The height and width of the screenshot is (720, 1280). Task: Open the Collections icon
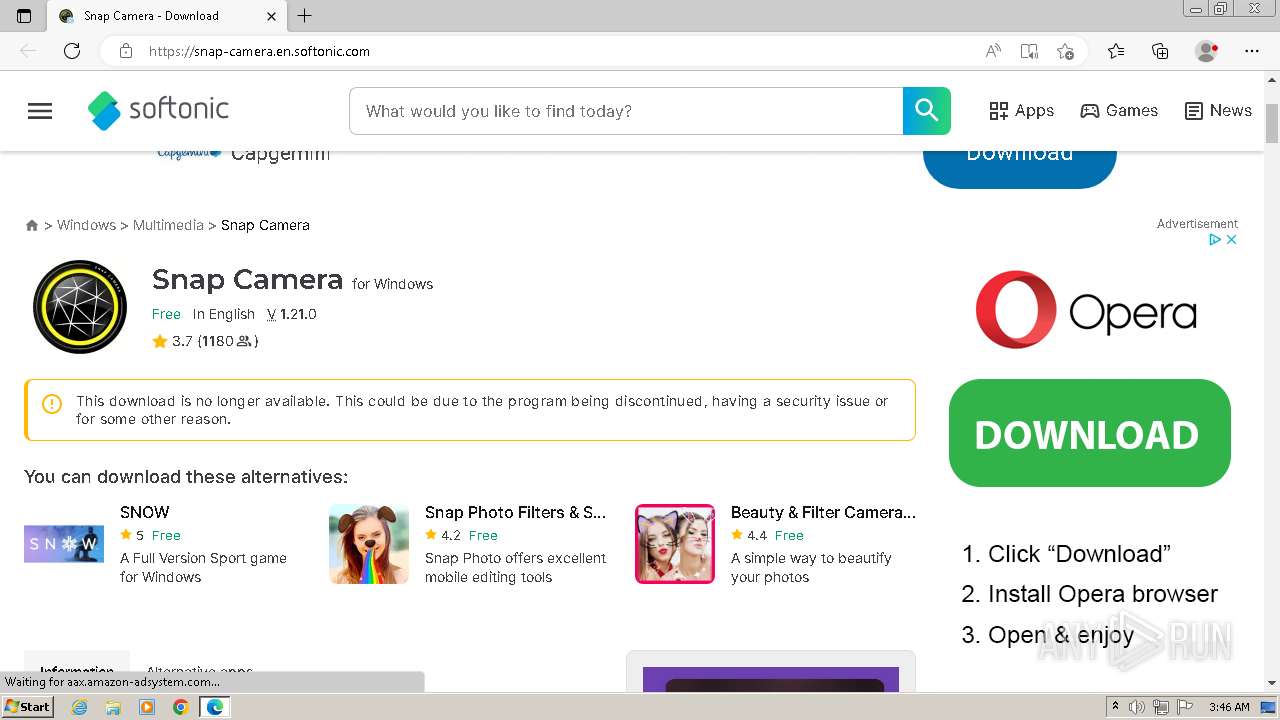click(1160, 51)
